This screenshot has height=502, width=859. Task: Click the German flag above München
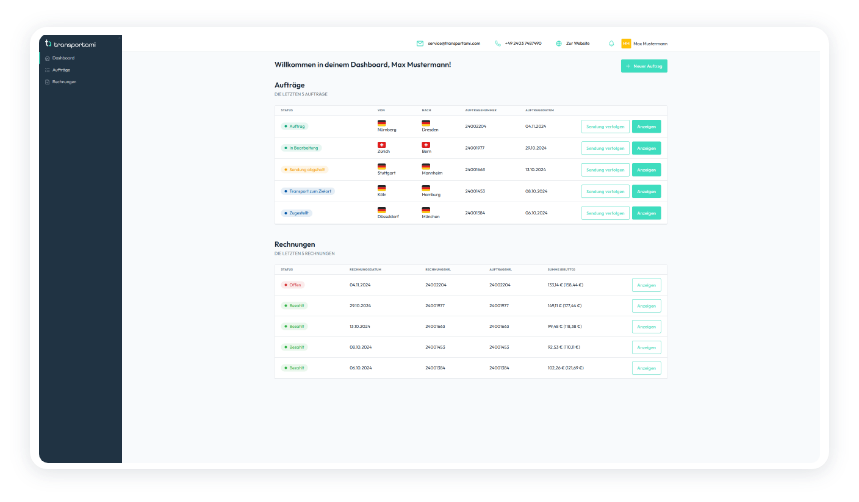pos(426,210)
